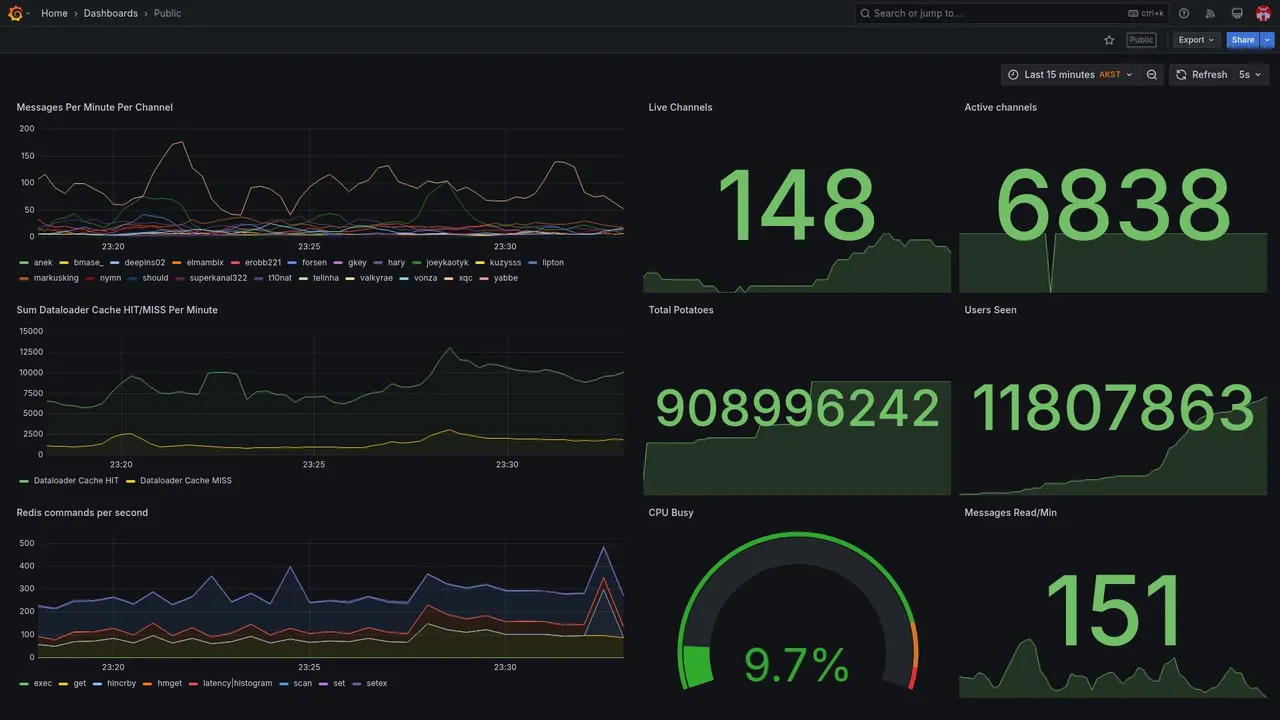The width and height of the screenshot is (1280, 720).
Task: Open the user profile avatar
Action: pos(1263,14)
